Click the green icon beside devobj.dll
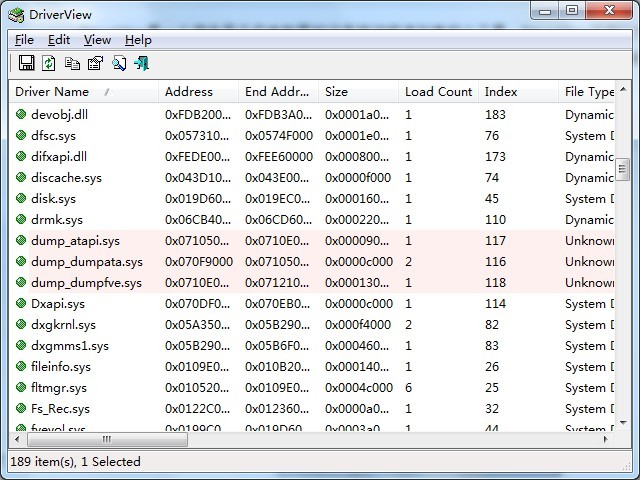The image size is (640, 480). [x=21, y=115]
